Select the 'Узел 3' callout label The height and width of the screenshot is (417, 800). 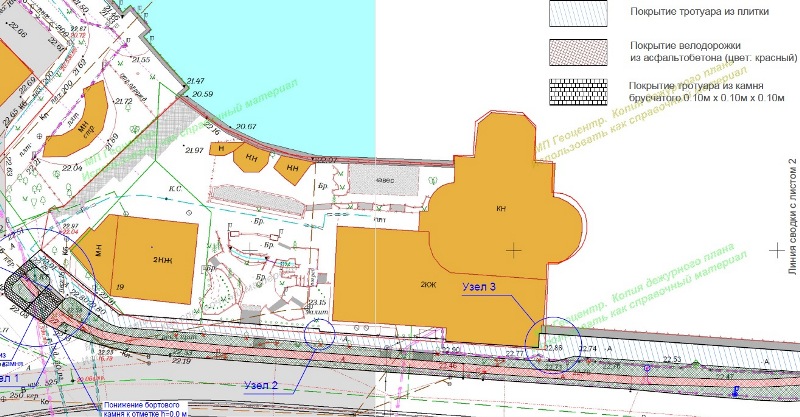coord(480,286)
